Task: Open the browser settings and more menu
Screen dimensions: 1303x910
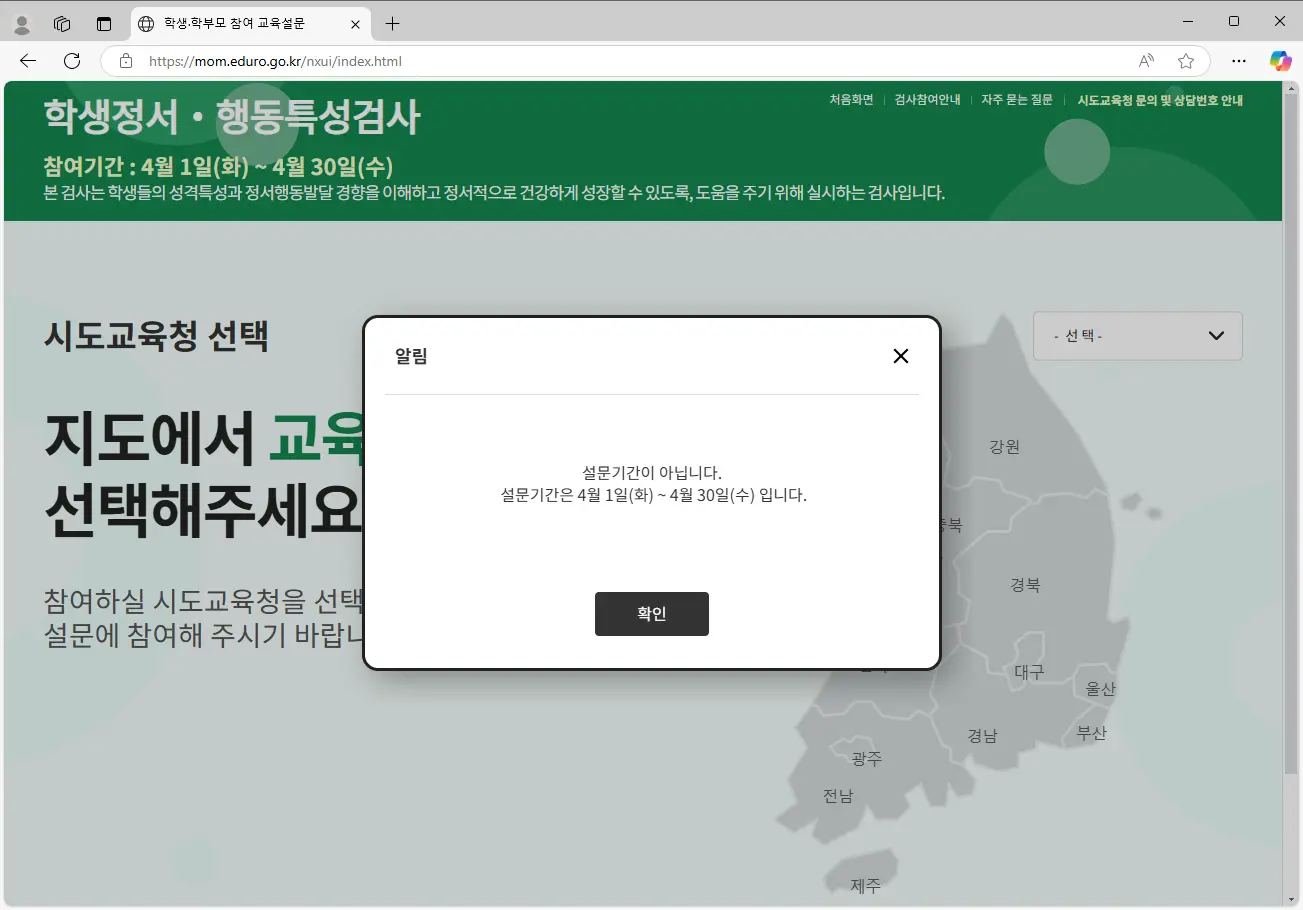Action: point(1239,61)
